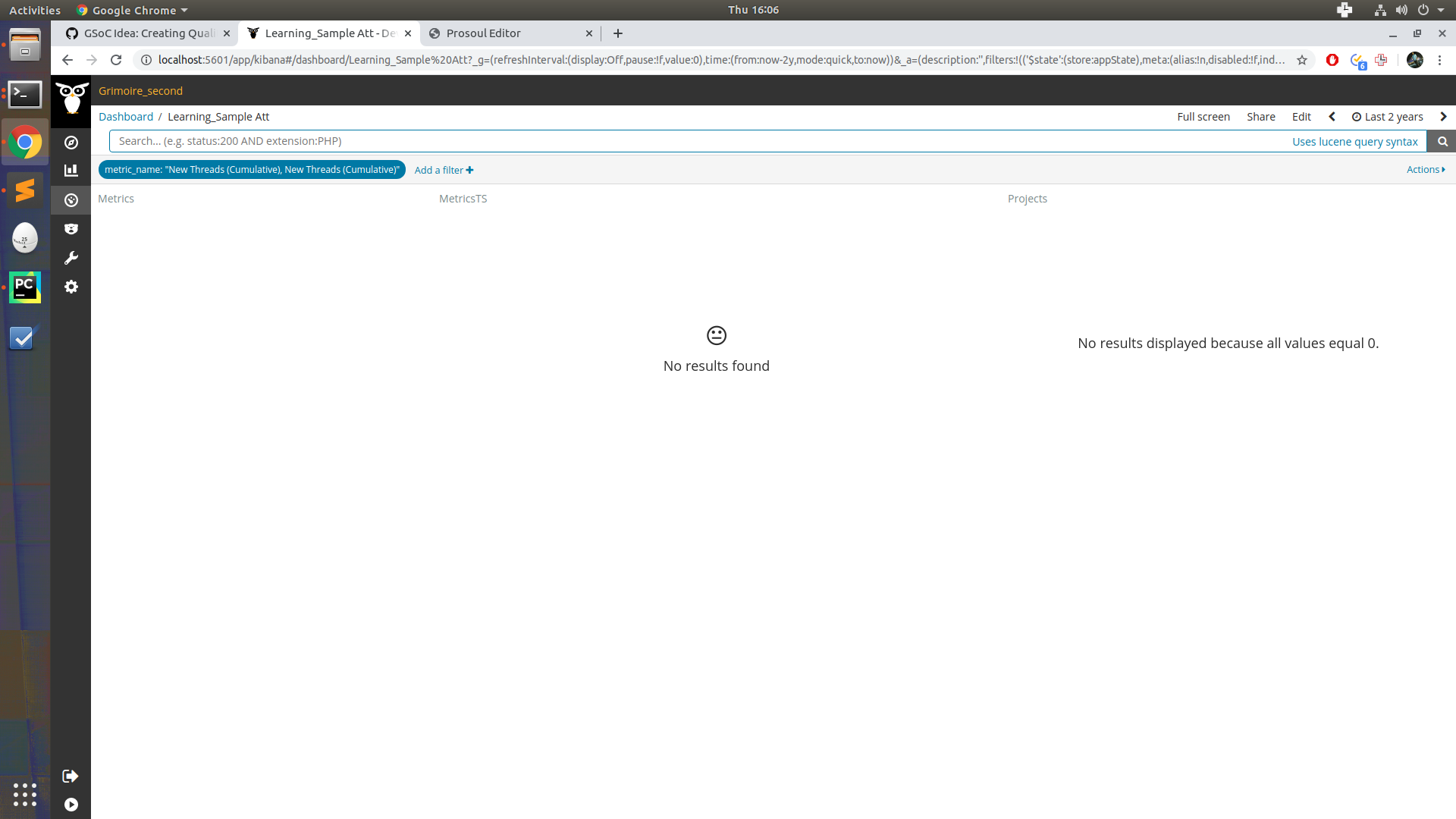The width and height of the screenshot is (1456, 819).
Task: Open the Discover compass icon in sidebar
Action: coord(71,142)
